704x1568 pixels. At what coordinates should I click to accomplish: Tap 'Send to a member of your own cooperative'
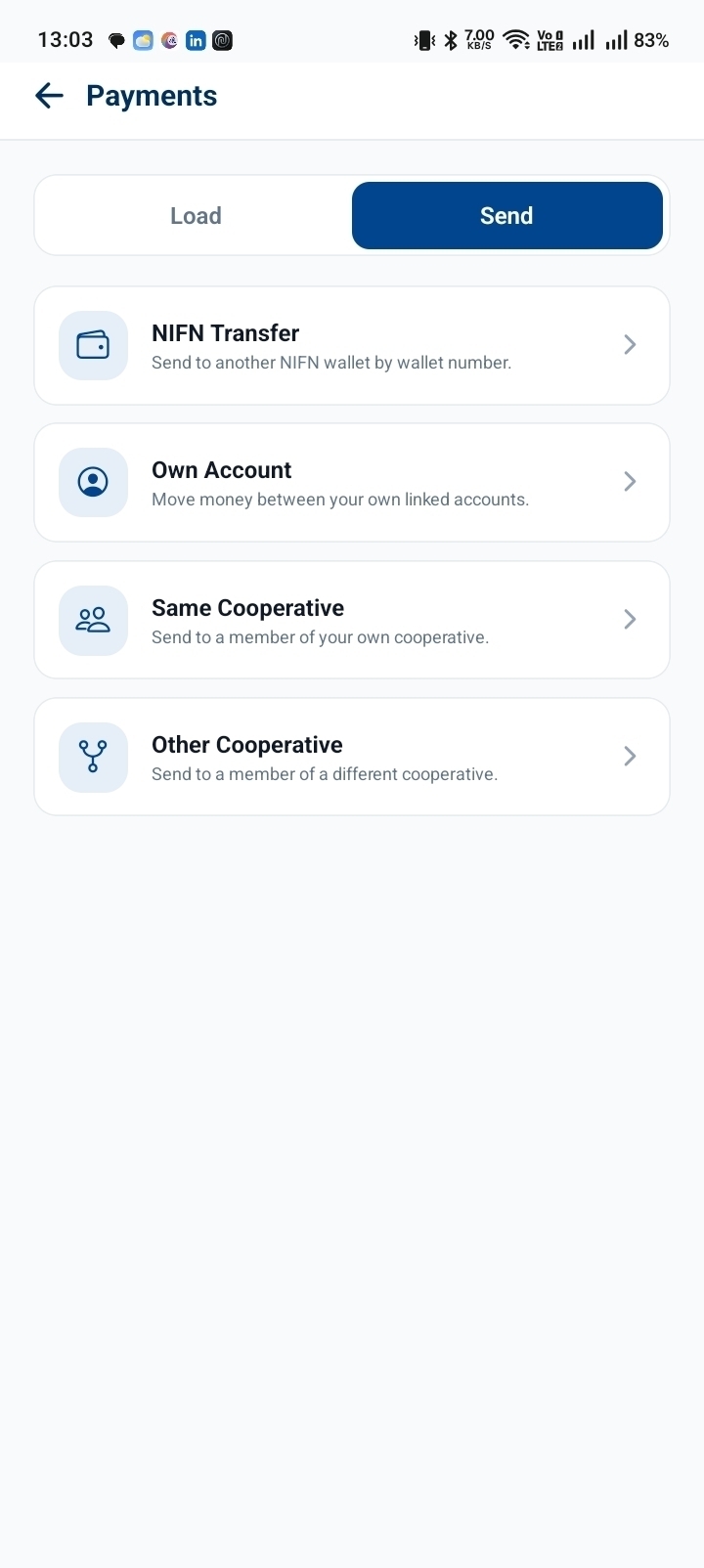click(x=320, y=637)
